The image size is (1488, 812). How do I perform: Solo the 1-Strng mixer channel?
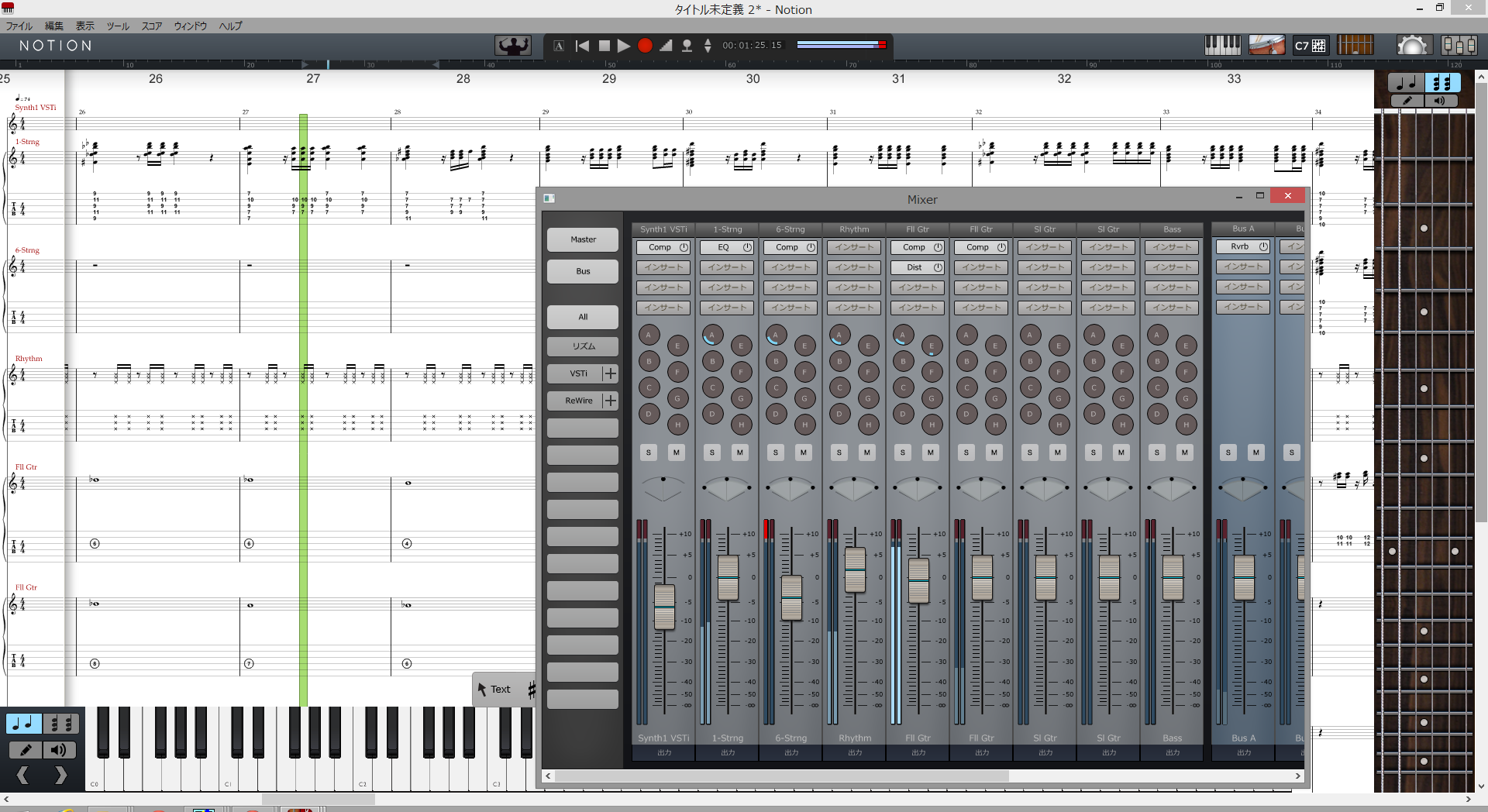(711, 452)
